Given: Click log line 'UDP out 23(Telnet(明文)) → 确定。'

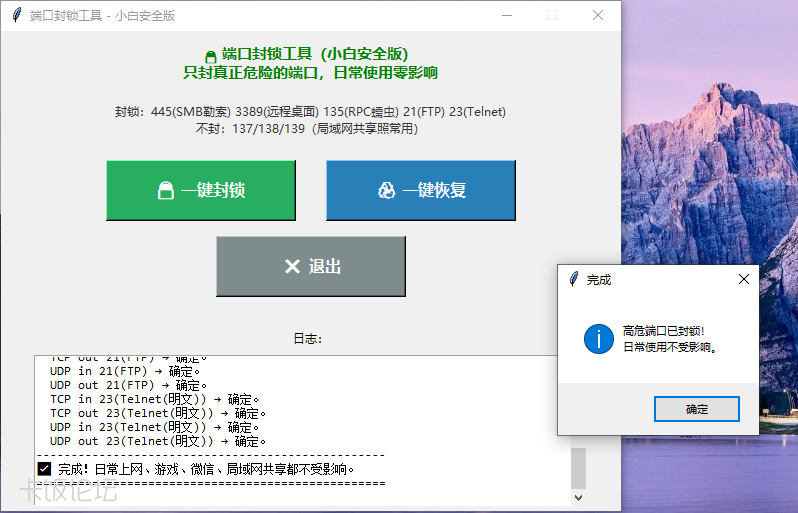Looking at the screenshot, I should click(x=158, y=441).
